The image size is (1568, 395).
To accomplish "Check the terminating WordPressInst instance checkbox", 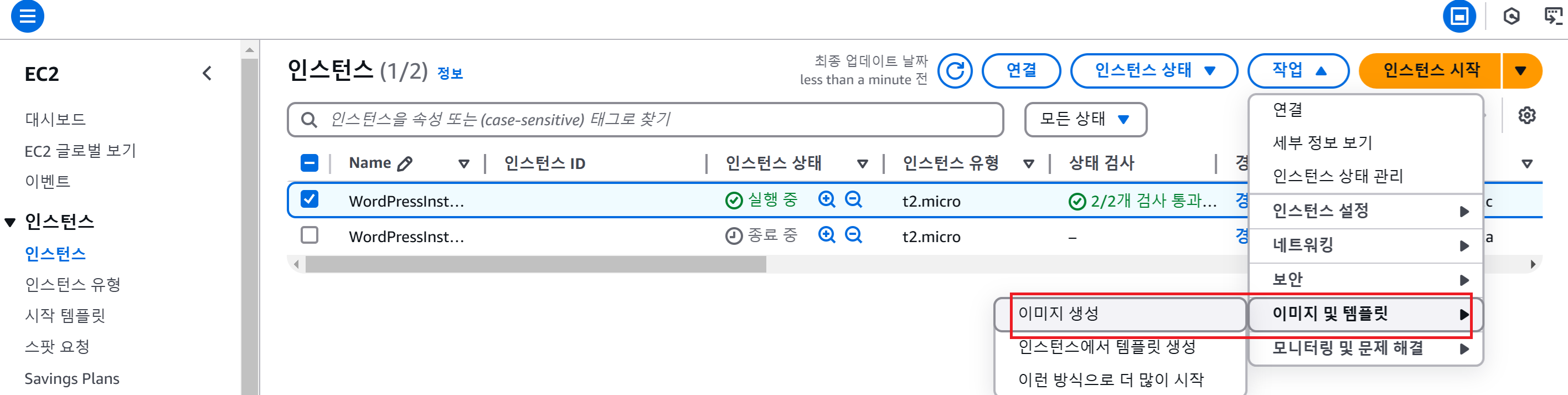I will (x=309, y=235).
